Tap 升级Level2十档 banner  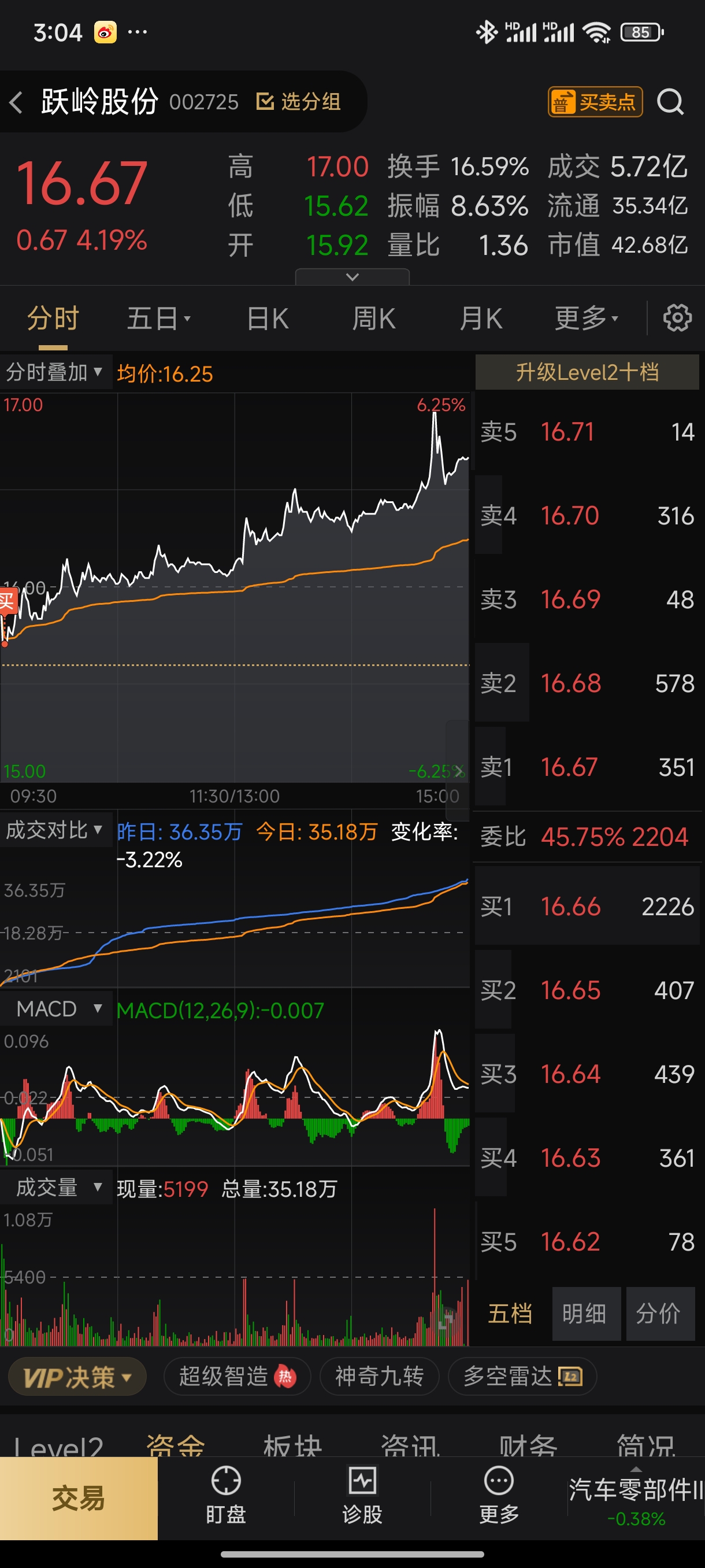pos(587,372)
